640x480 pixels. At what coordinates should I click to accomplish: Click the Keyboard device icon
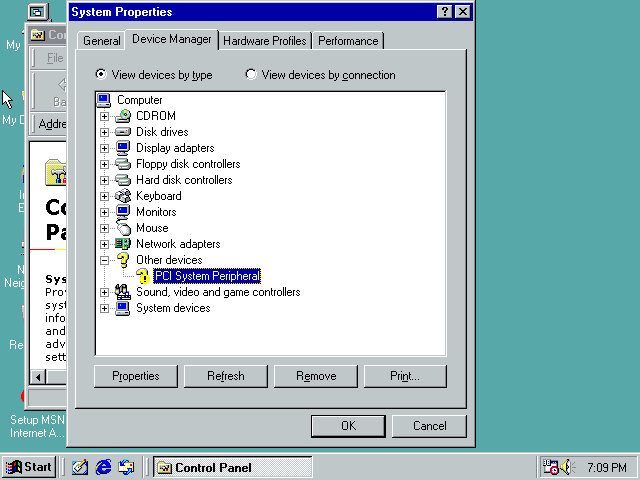123,196
